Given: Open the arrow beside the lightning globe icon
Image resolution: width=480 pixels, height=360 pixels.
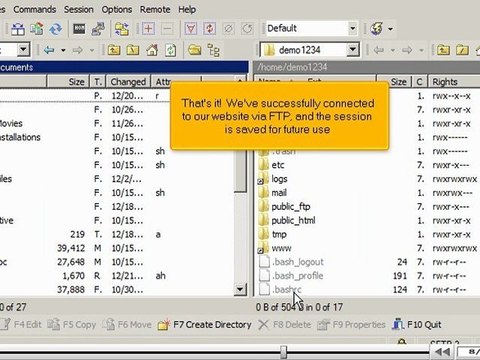Looking at the screenshot, I should pos(390,29).
